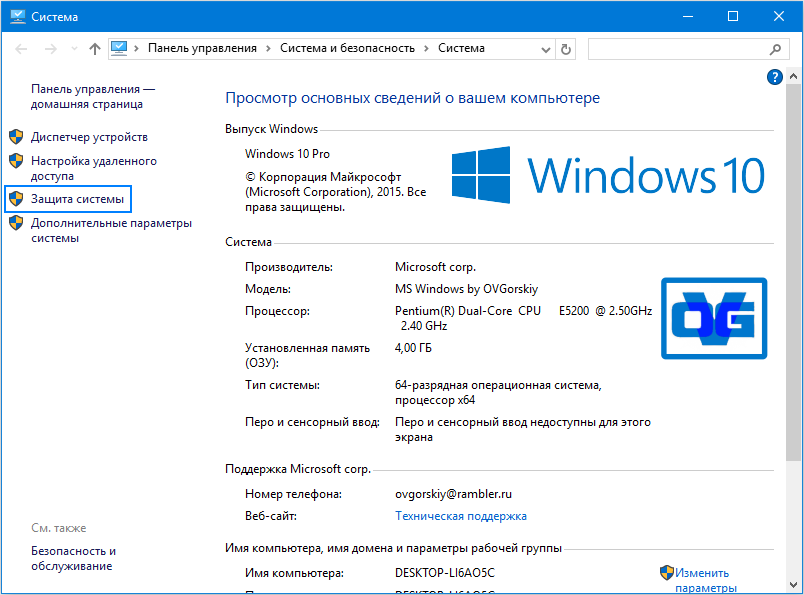Viewport: 804px width, 595px height.
Task: Click the Up arrow navigation icon
Action: pyautogui.click(x=94, y=48)
